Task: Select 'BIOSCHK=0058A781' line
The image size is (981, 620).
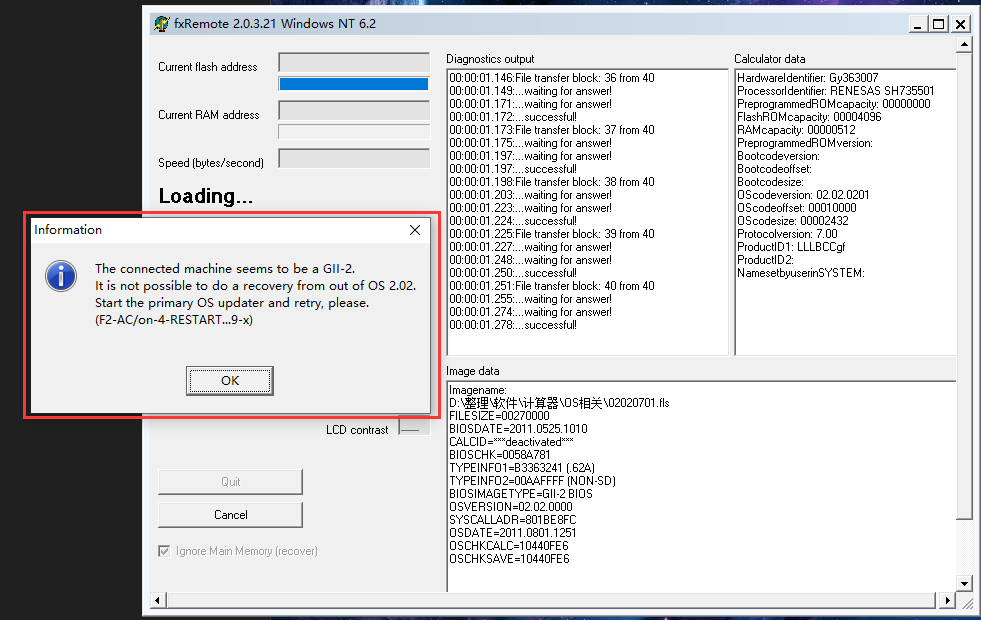Action: click(500, 455)
